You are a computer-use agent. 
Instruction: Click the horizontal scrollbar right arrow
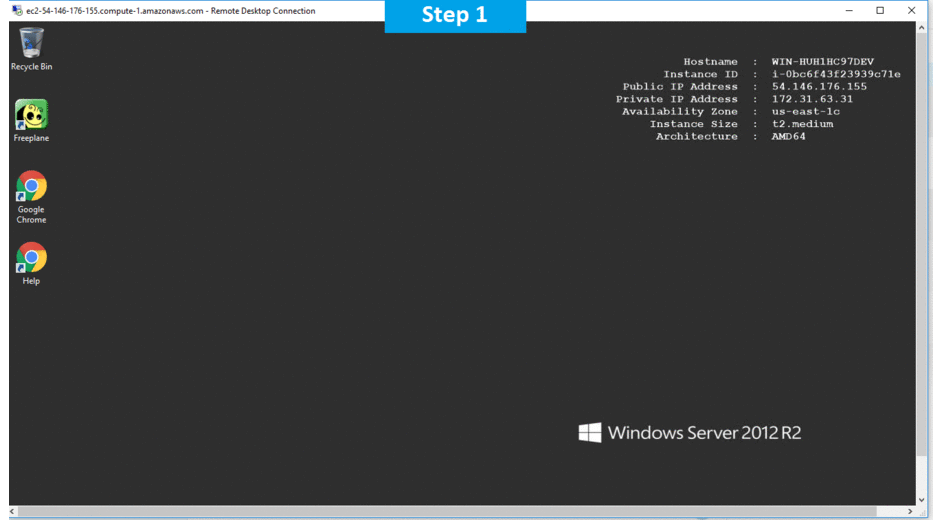(908, 512)
